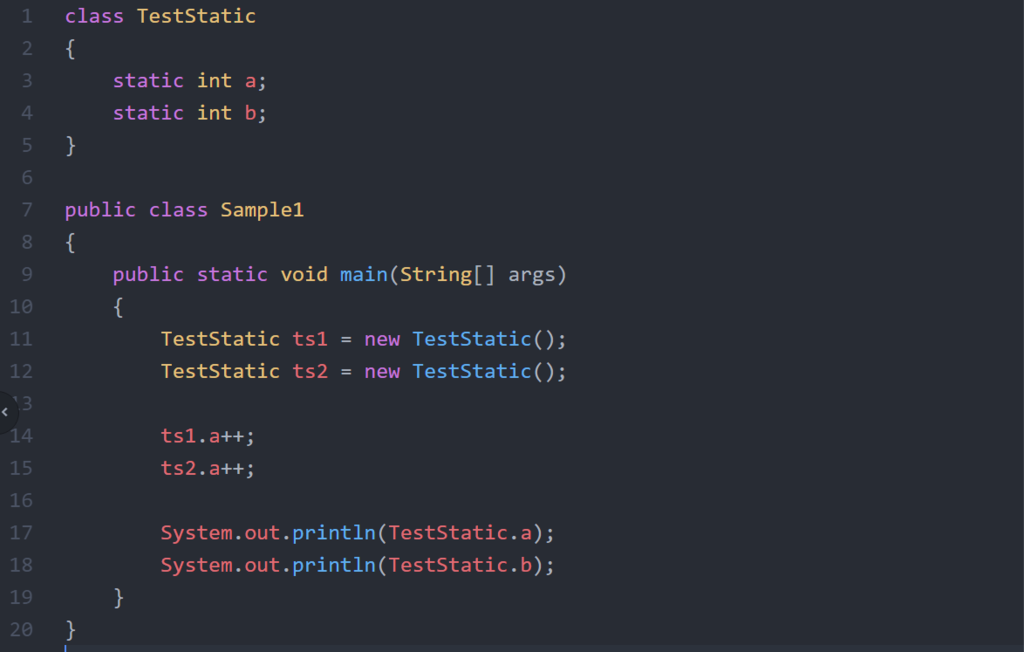The width and height of the screenshot is (1024, 652).
Task: Click the main method name
Action: pos(364,274)
